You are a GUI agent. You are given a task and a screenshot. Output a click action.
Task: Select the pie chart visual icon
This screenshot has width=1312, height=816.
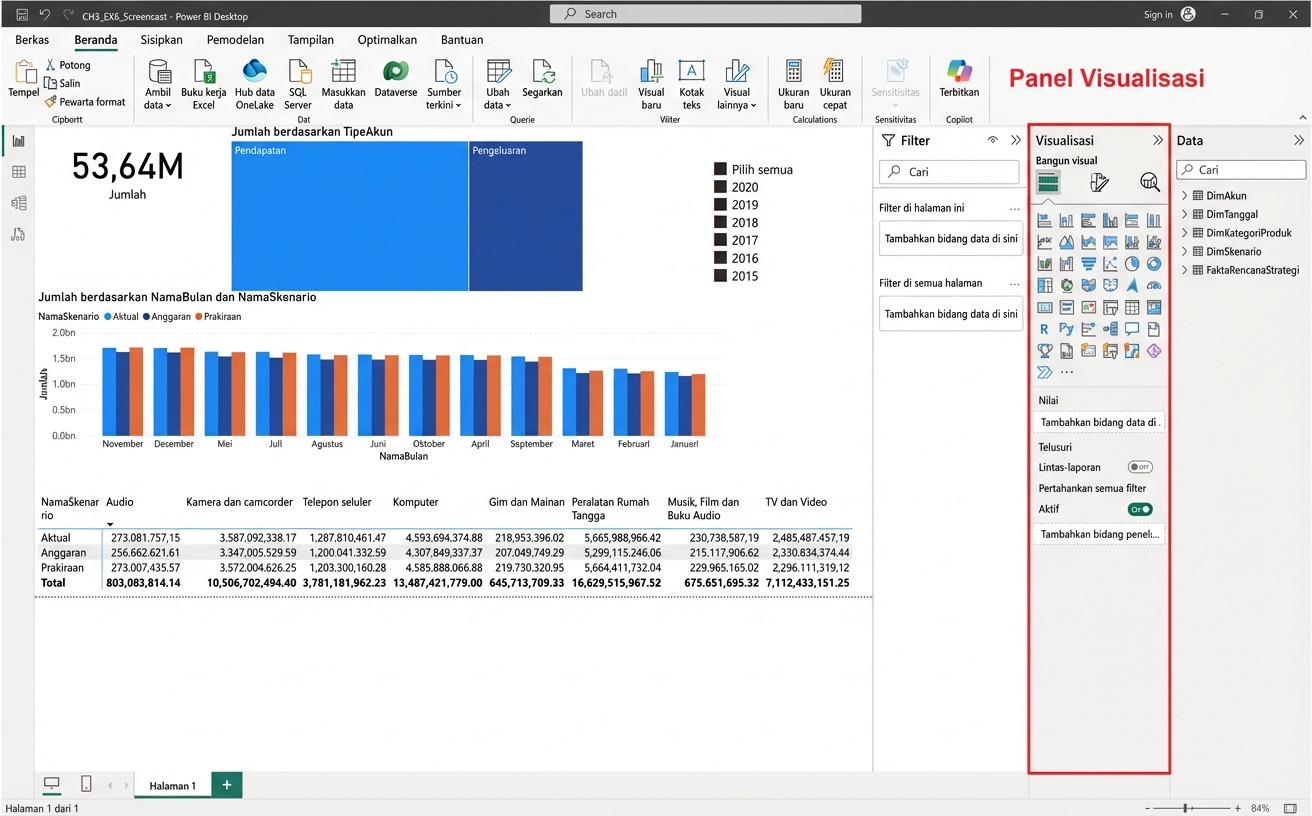tap(1133, 263)
